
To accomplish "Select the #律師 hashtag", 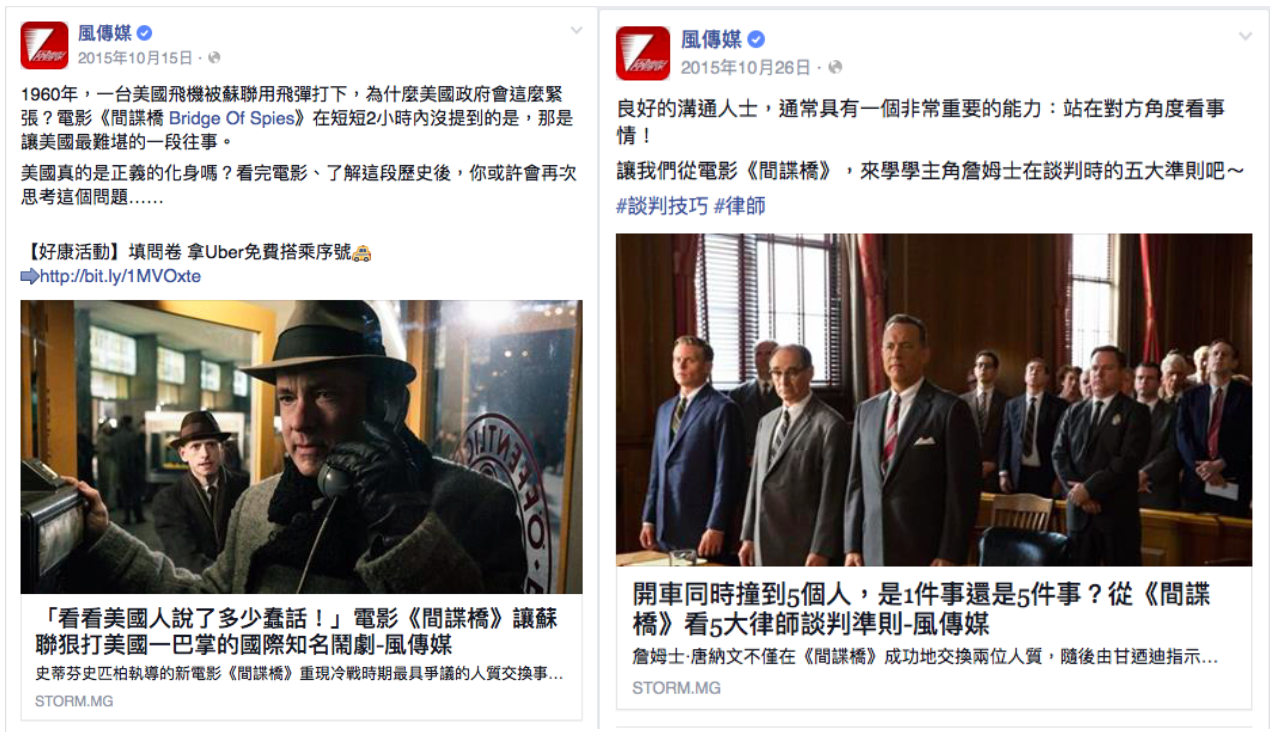I will [x=740, y=206].
